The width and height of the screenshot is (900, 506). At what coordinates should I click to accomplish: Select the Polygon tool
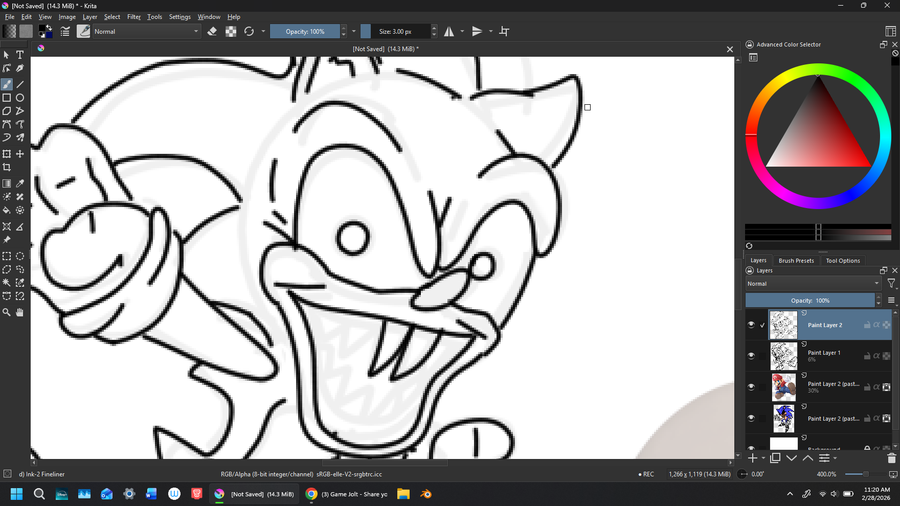[6, 111]
